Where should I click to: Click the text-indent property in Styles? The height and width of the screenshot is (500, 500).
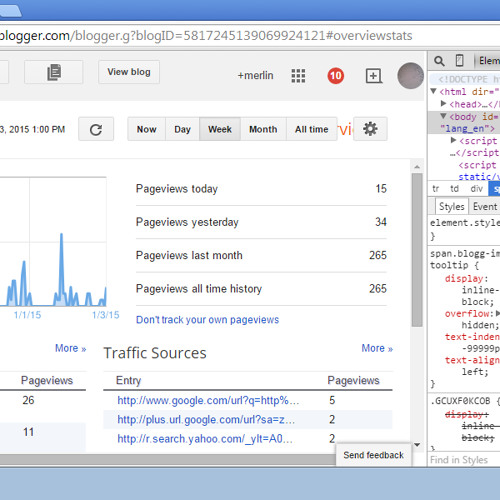coord(472,337)
